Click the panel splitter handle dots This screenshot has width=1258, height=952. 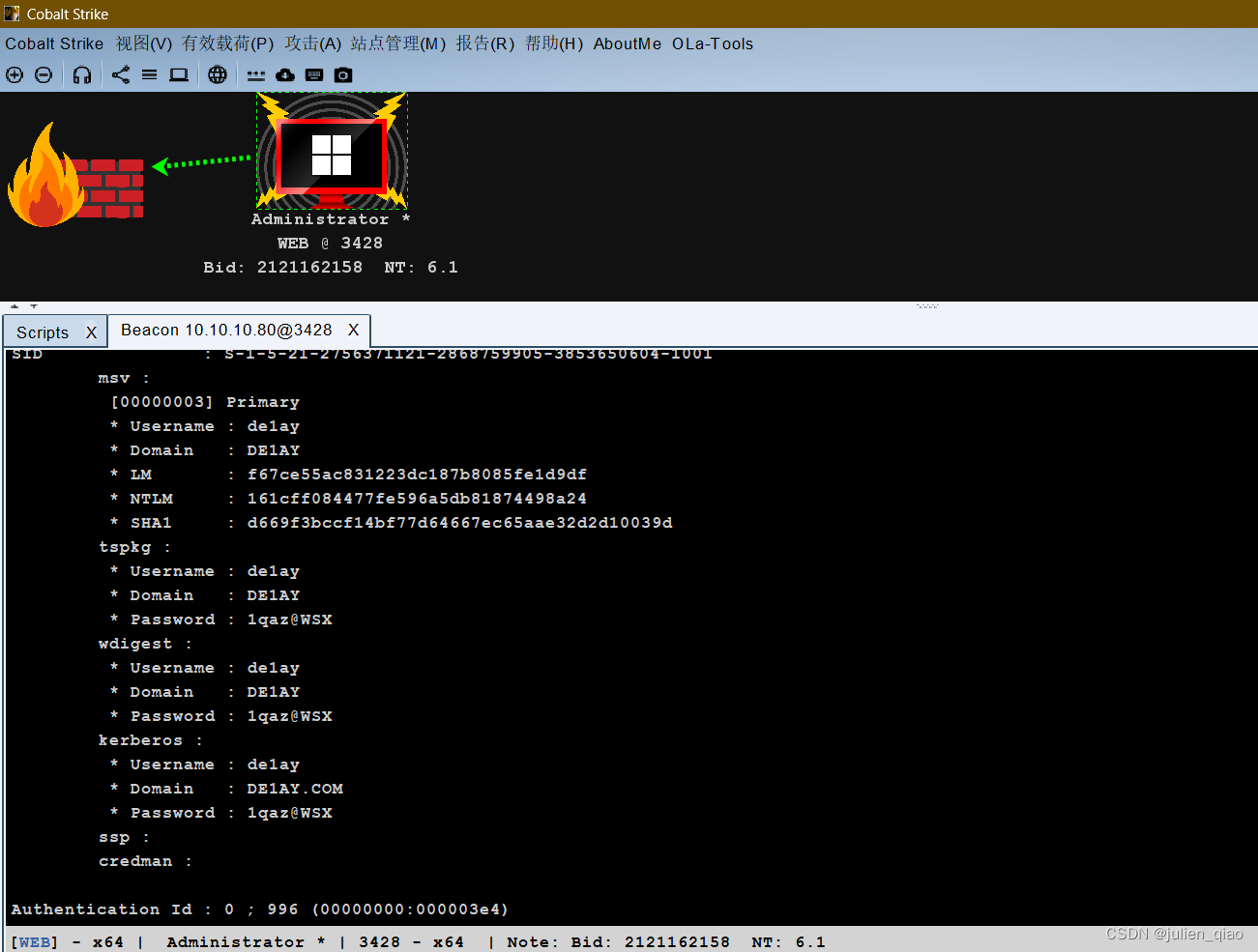(x=926, y=306)
